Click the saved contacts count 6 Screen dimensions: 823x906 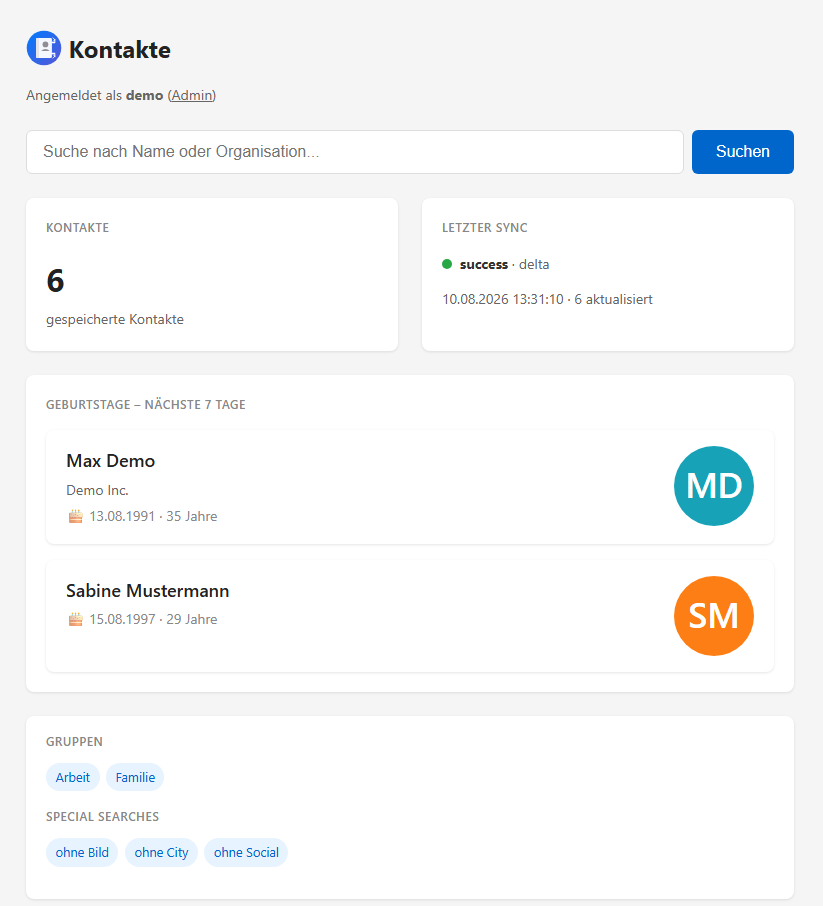pyautogui.click(x=55, y=280)
